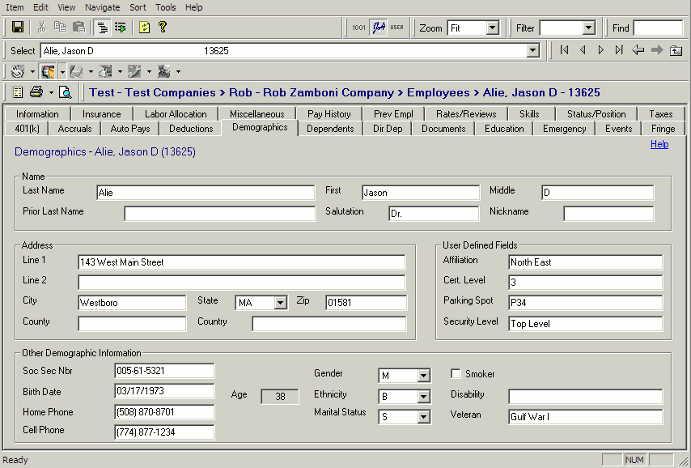
Task: Click the Copy icon in toolbar
Action: click(x=60, y=27)
